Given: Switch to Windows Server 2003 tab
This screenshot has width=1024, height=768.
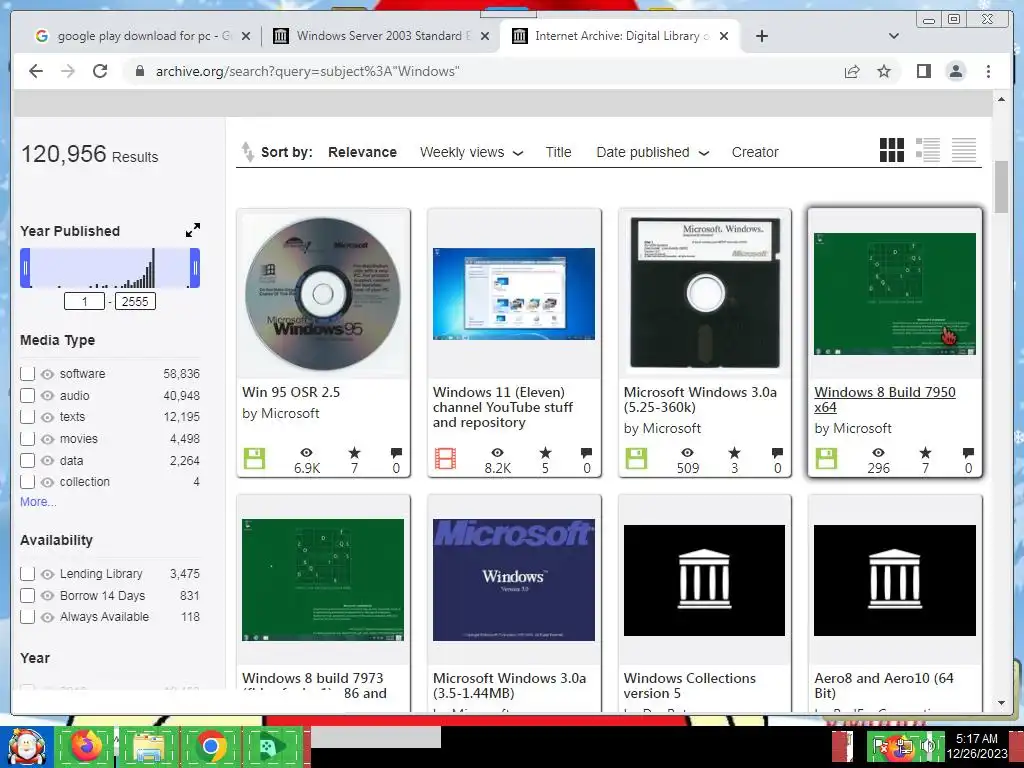Looking at the screenshot, I should (382, 36).
